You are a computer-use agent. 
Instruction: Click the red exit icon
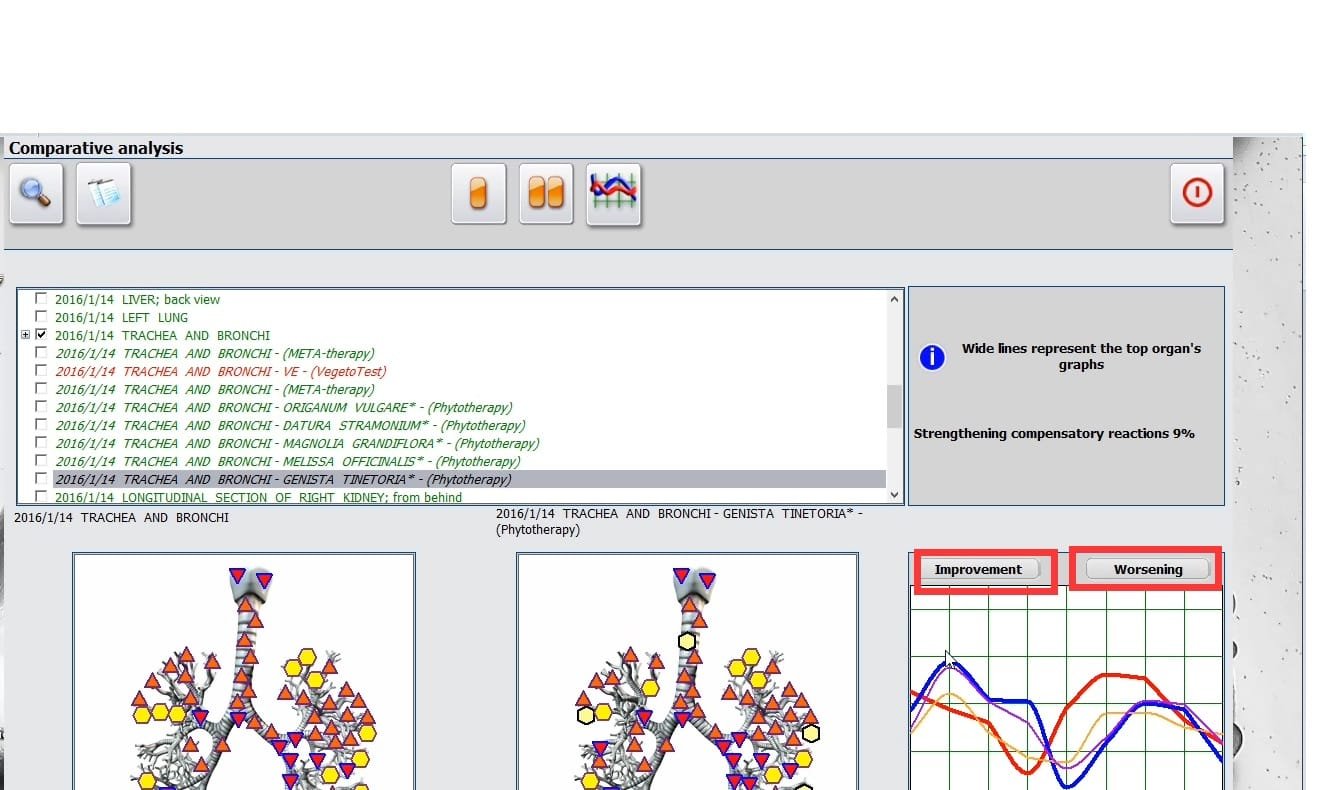(1196, 193)
